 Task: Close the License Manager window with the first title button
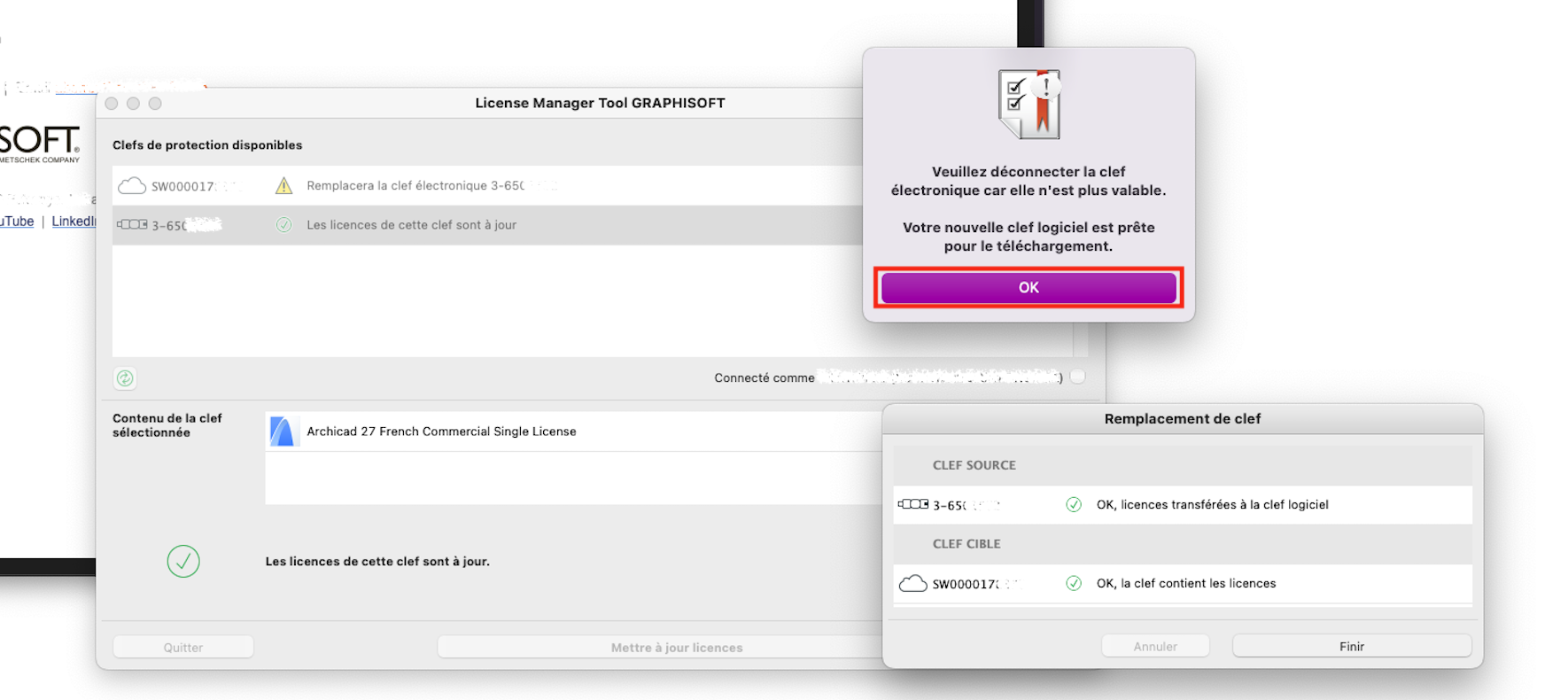click(112, 104)
